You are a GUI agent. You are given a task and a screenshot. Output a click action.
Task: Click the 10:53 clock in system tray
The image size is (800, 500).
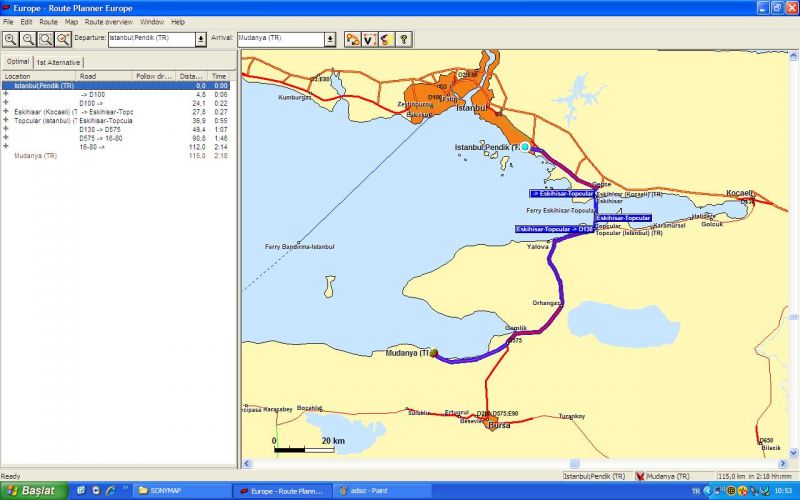[783, 491]
